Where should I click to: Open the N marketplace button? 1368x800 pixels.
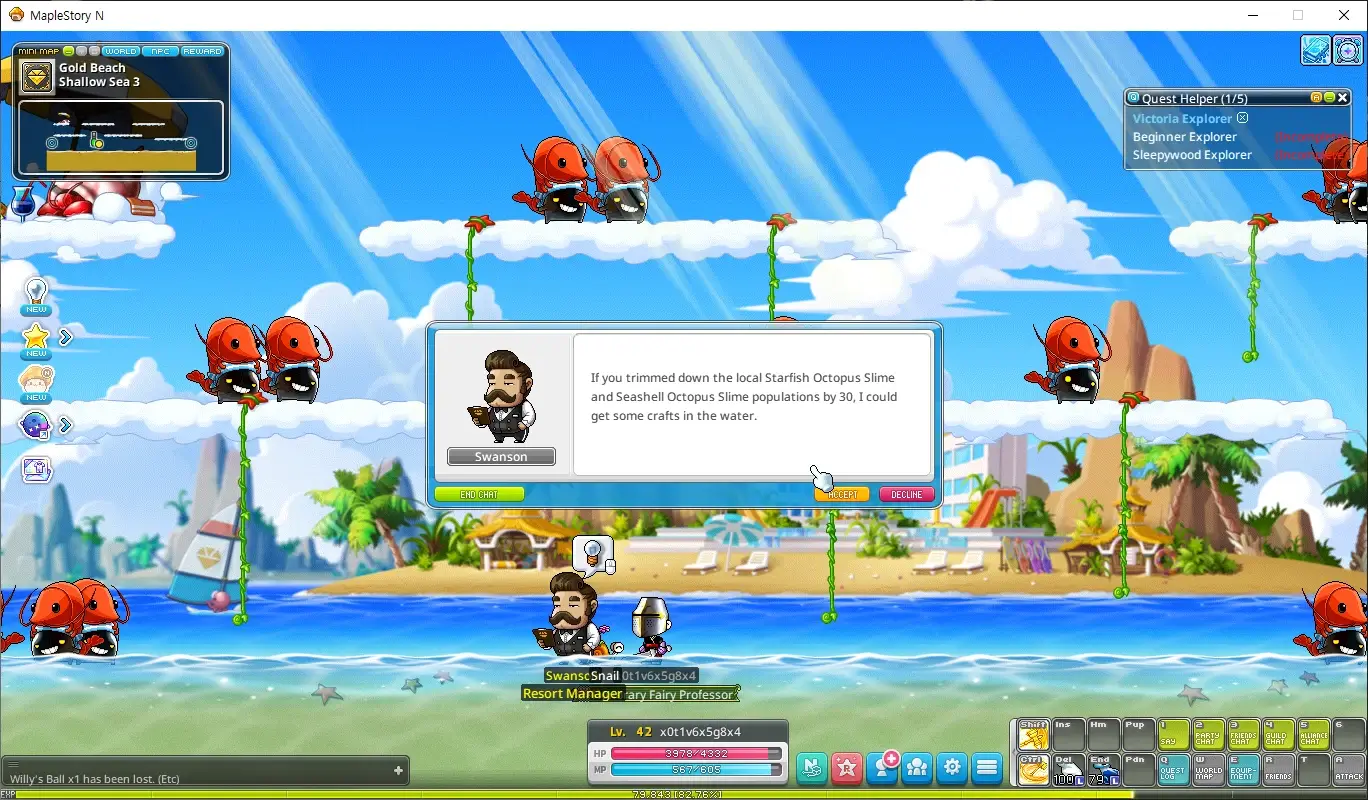tap(812, 767)
